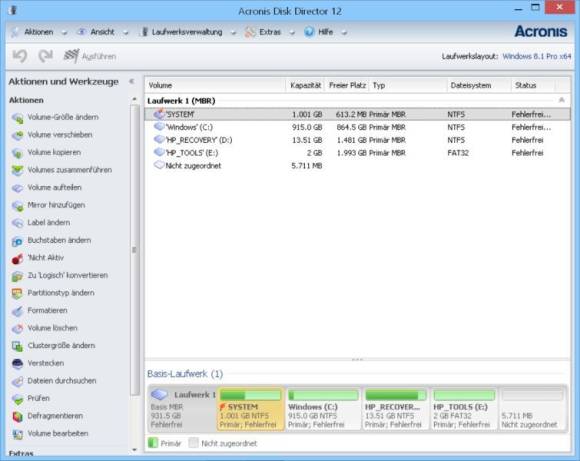Click the Volume löschen icon
This screenshot has width=580, height=461.
17,329
